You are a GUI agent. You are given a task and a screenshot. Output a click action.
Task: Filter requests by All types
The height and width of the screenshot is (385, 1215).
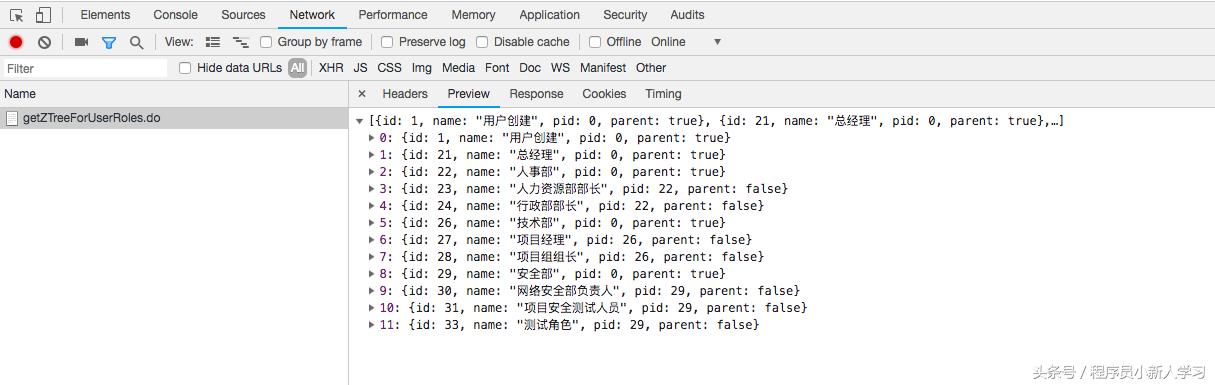pyautogui.click(x=297, y=68)
